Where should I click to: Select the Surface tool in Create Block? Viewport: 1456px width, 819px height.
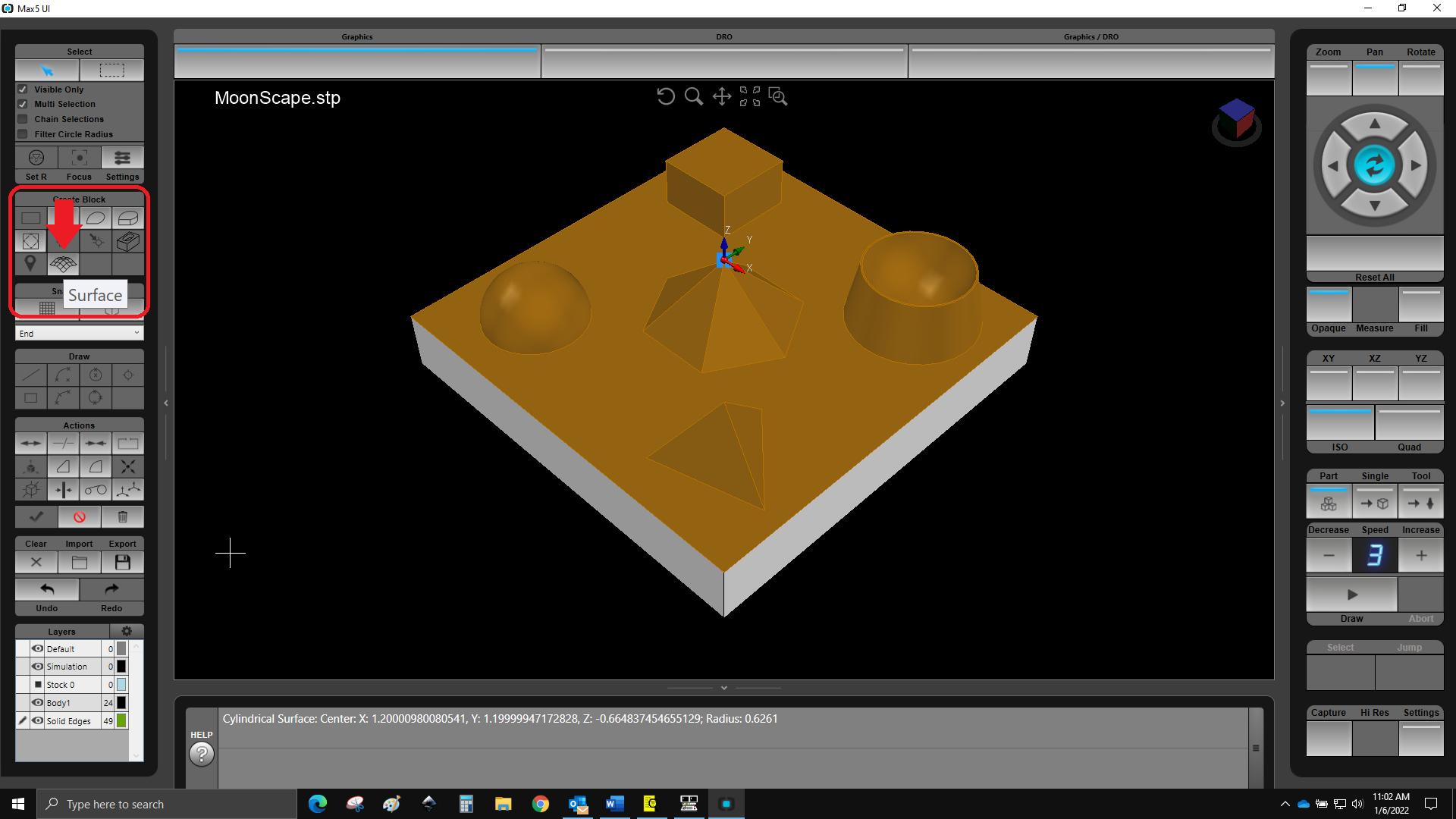[63, 263]
